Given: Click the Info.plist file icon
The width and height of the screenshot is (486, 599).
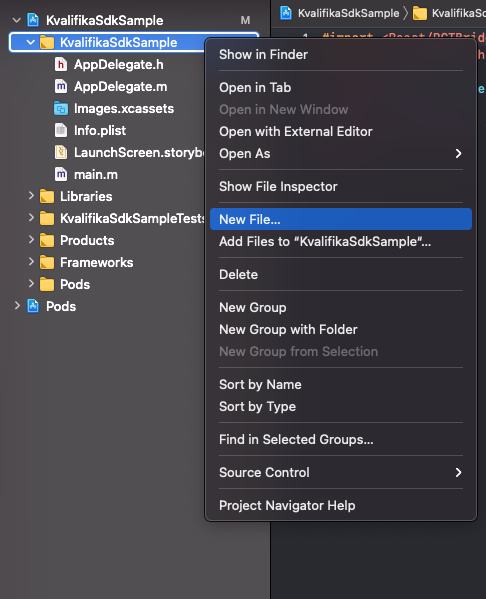Looking at the screenshot, I should tap(61, 131).
